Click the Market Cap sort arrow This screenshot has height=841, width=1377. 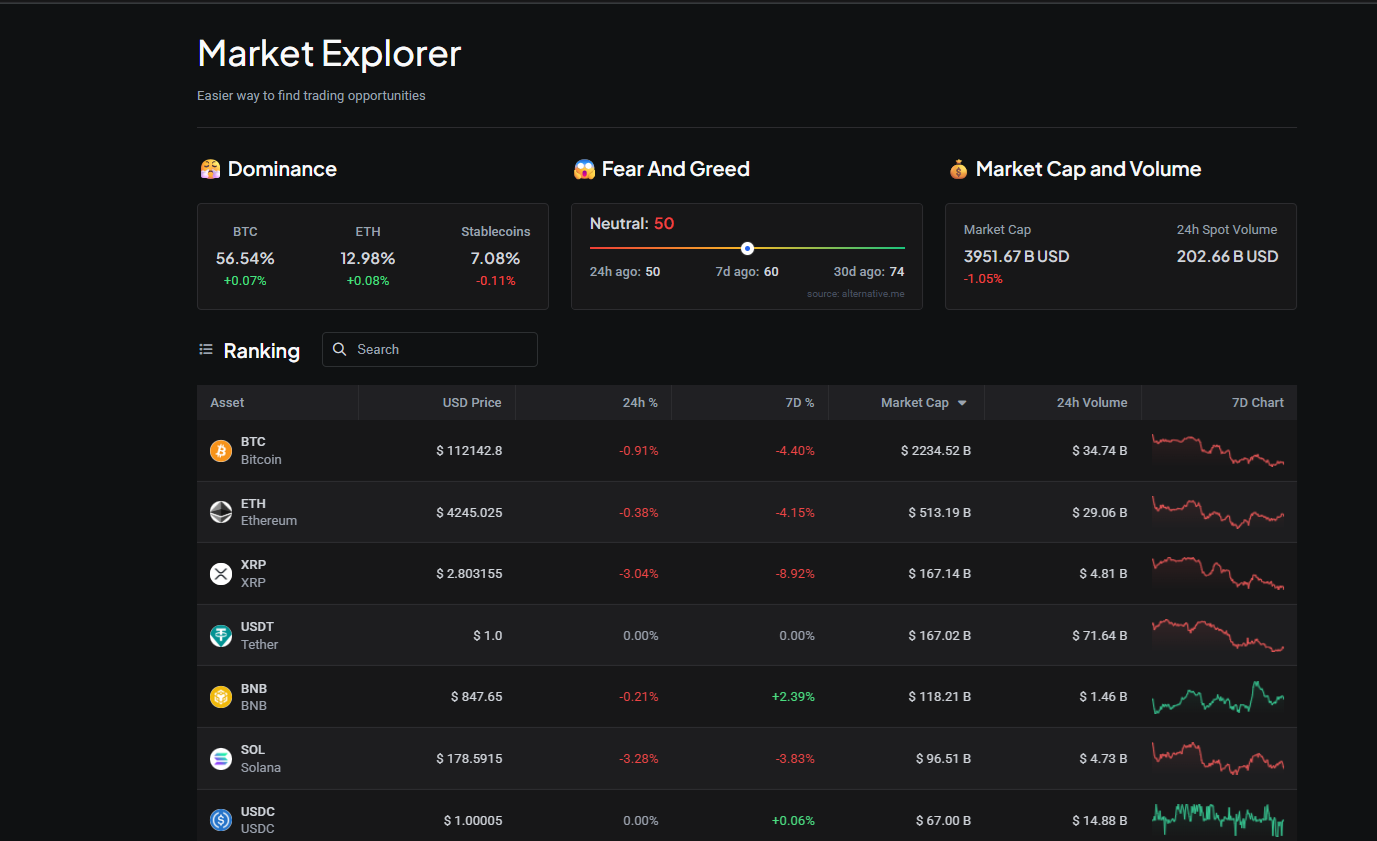pyautogui.click(x=962, y=403)
